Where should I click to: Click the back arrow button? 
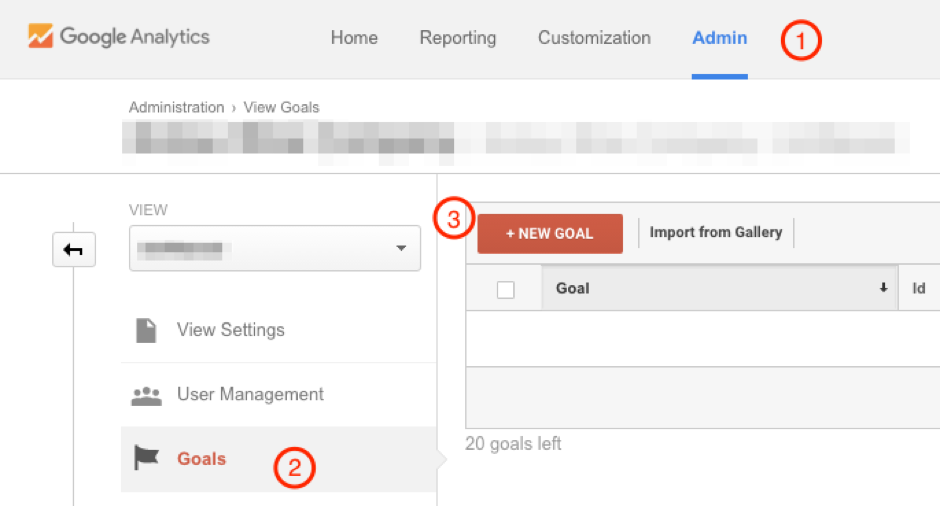[x=73, y=250]
